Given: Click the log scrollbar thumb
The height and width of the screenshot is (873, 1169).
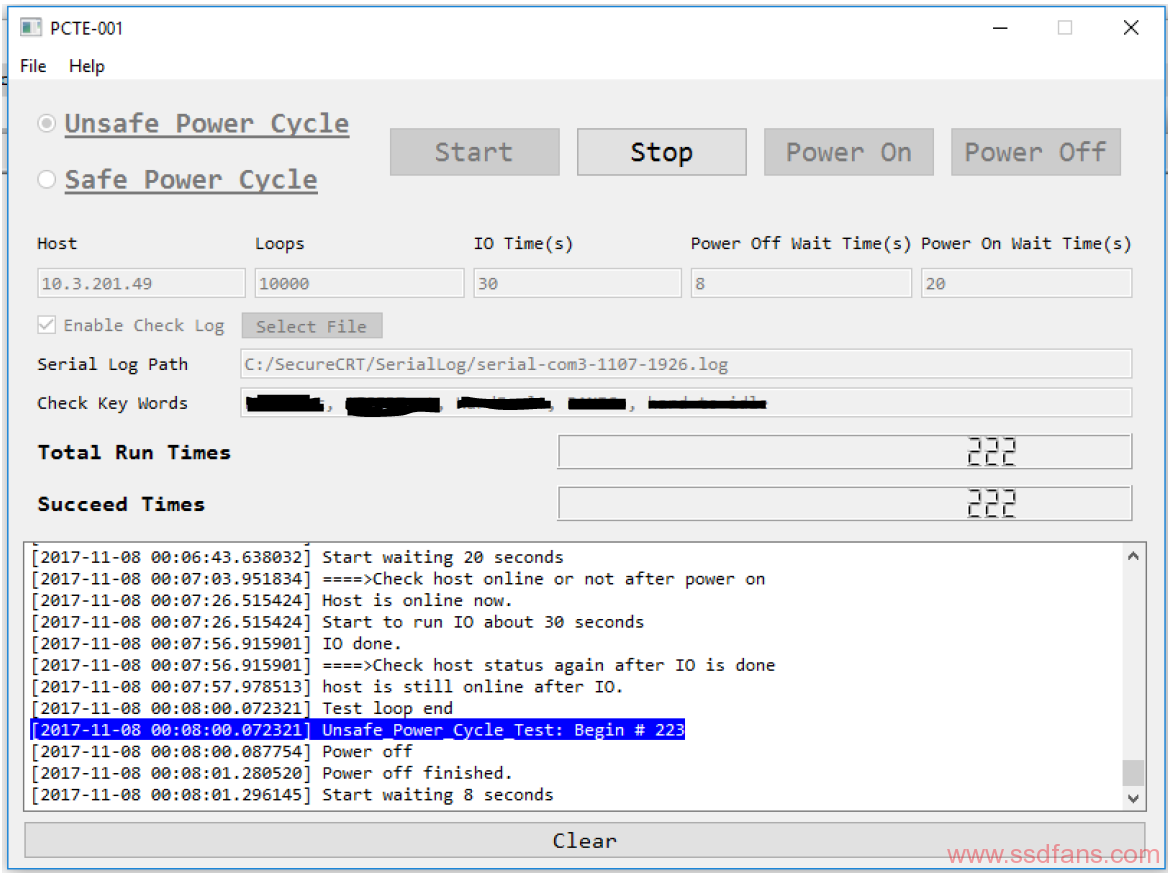Looking at the screenshot, I should (1133, 772).
